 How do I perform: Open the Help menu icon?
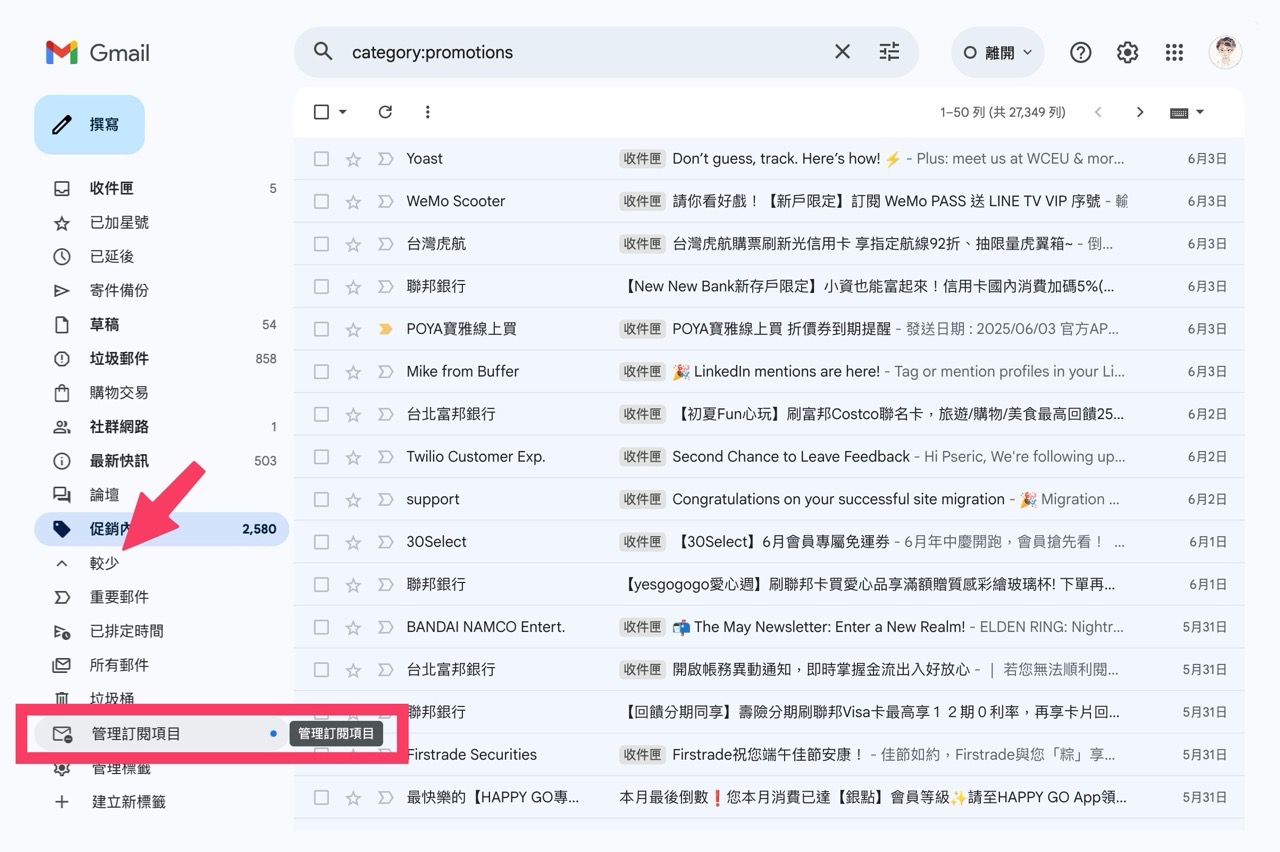pos(1080,52)
